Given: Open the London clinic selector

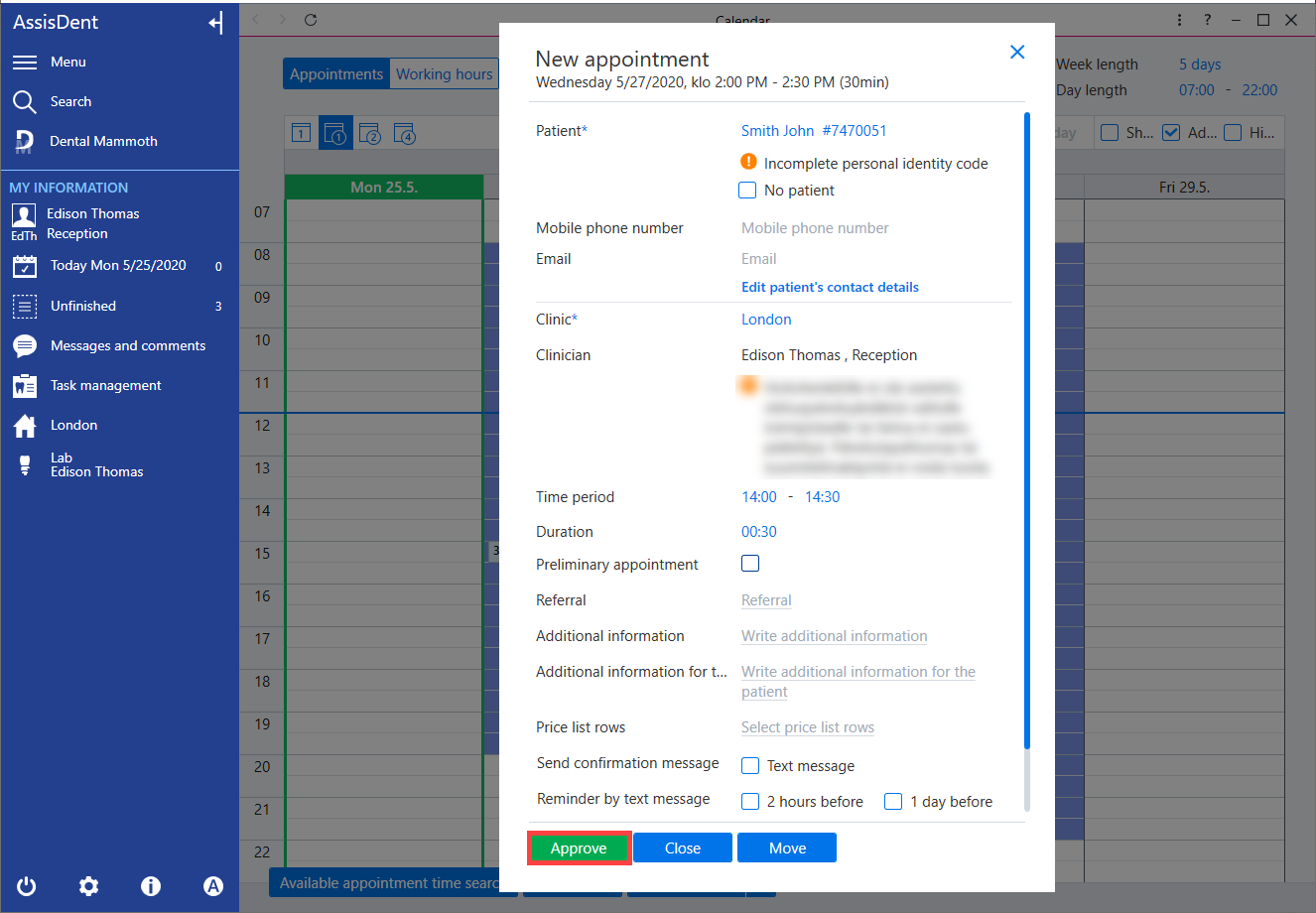Looking at the screenshot, I should click(x=766, y=320).
